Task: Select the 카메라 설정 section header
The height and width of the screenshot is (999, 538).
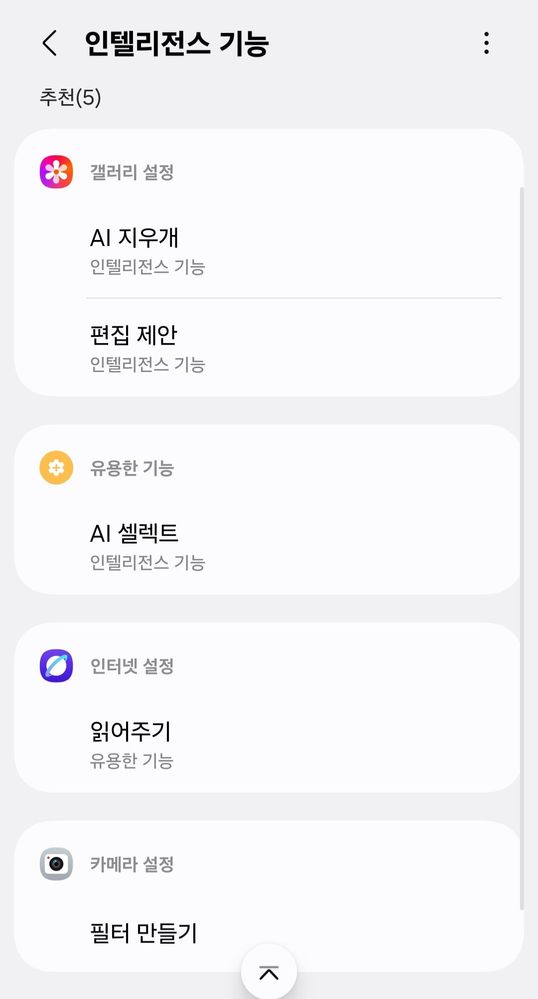Action: [x=132, y=864]
